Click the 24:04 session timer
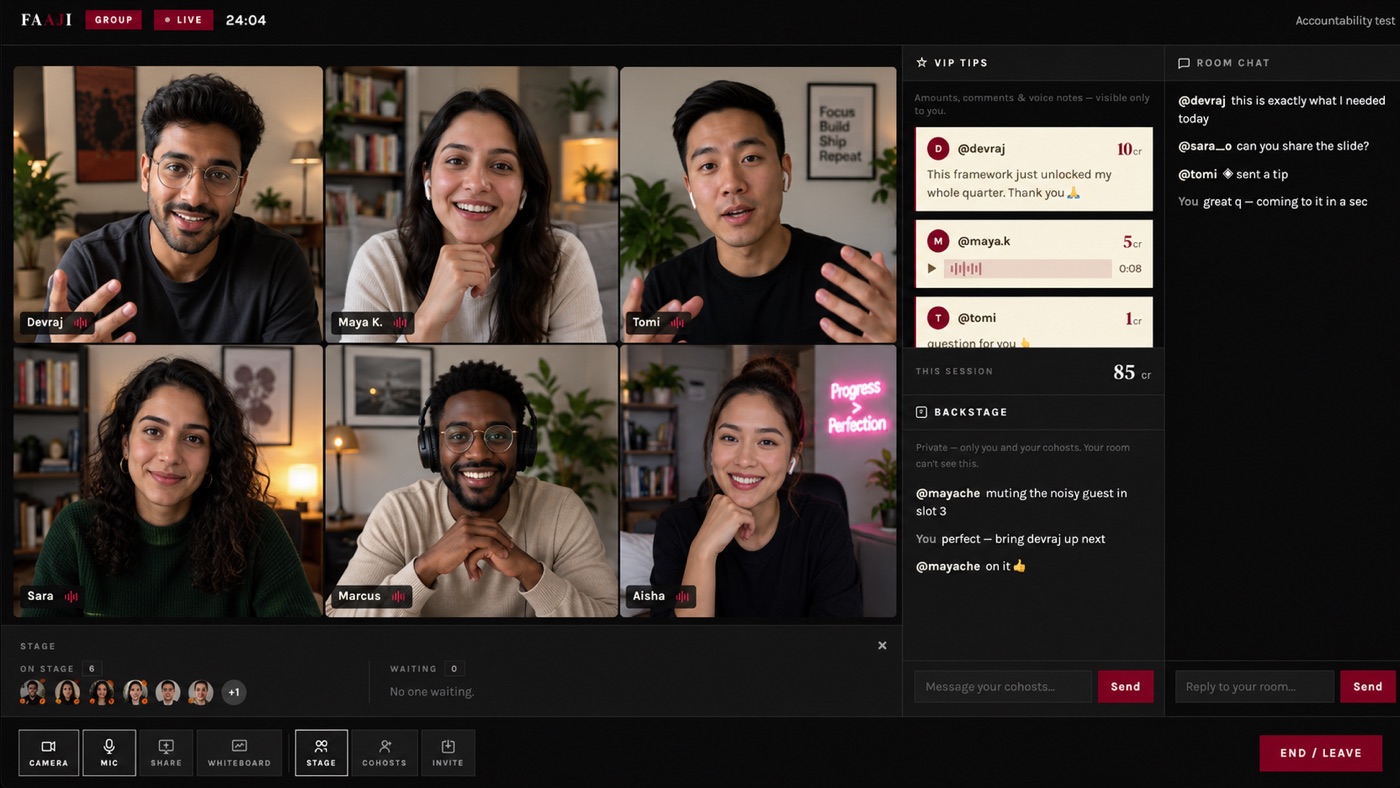The height and width of the screenshot is (788, 1400). 246,20
